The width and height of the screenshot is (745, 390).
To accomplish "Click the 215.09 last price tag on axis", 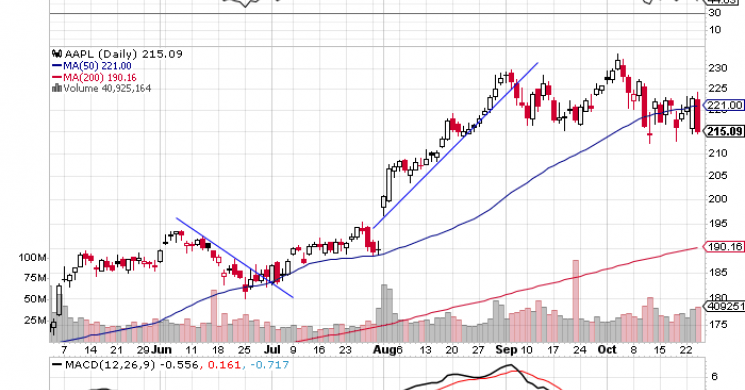I will [724, 131].
